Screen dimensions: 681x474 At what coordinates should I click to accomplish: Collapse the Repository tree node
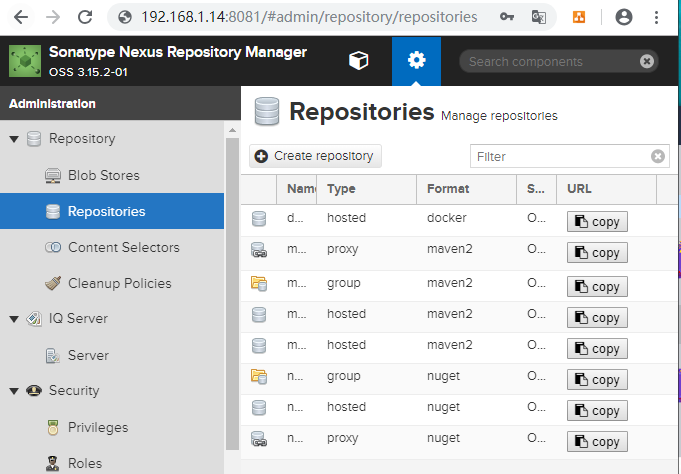pyautogui.click(x=14, y=139)
